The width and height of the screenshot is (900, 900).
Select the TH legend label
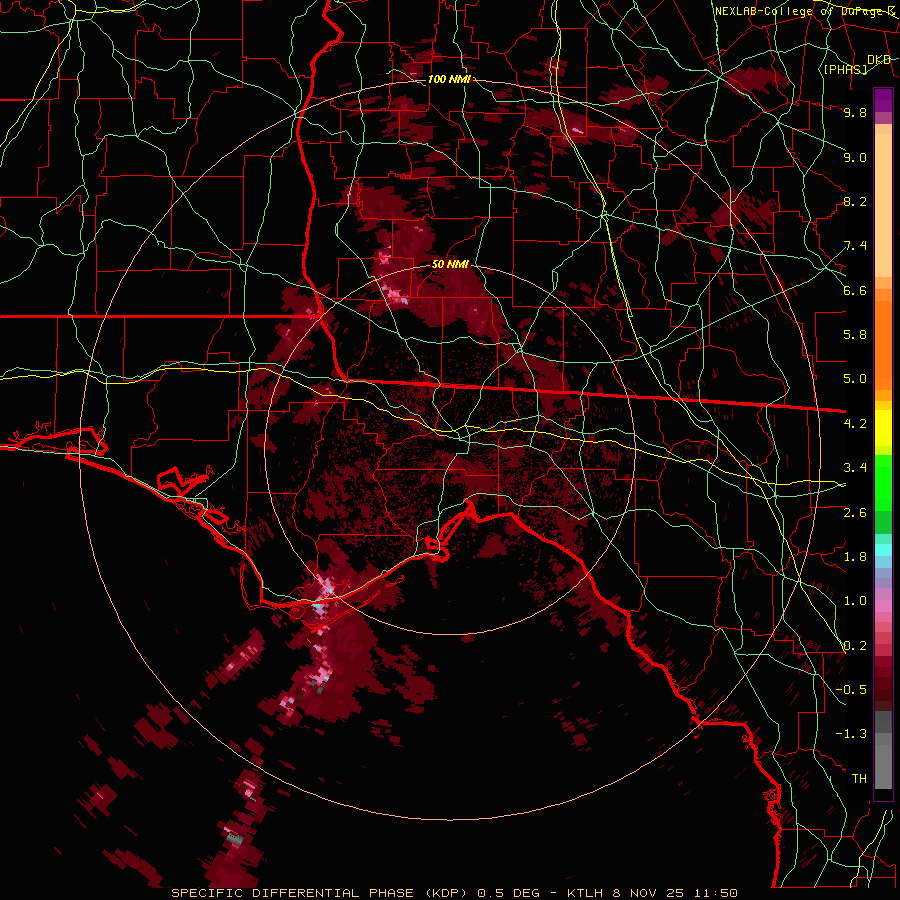pos(859,779)
